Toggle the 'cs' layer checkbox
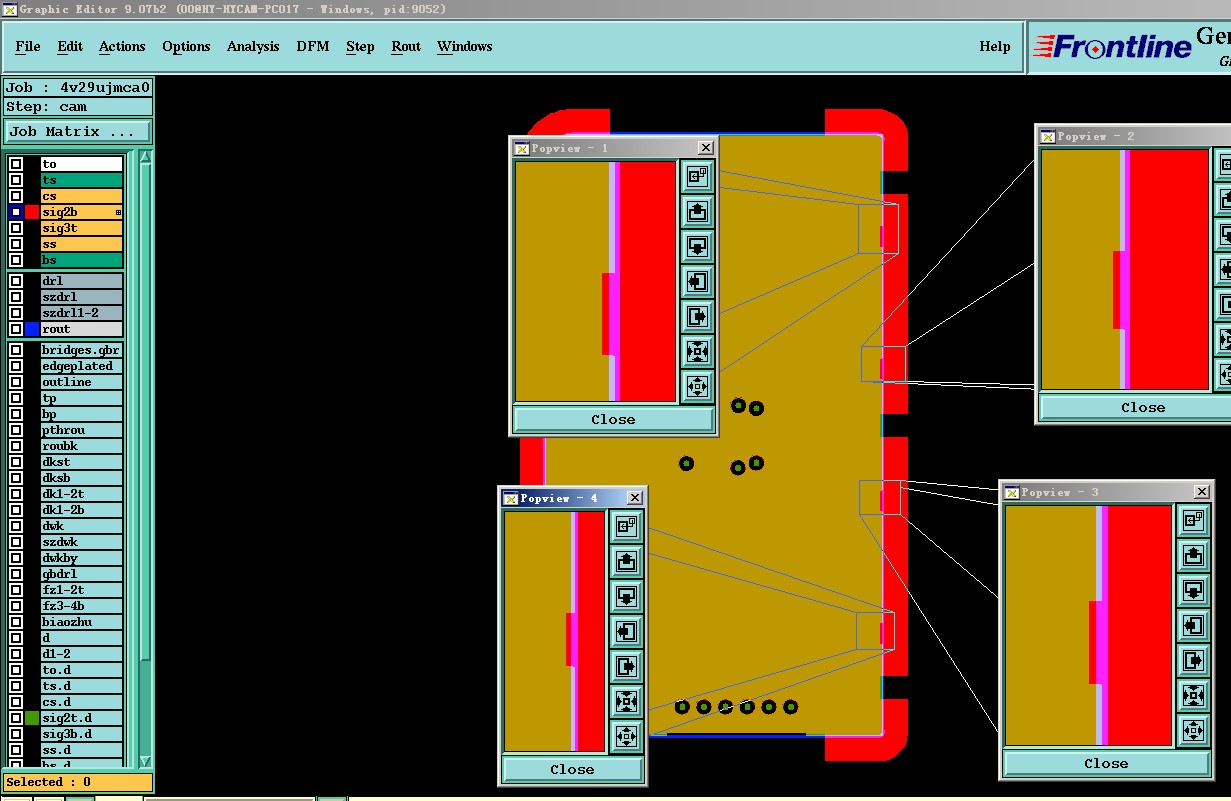This screenshot has height=801, width=1231. pos(16,196)
